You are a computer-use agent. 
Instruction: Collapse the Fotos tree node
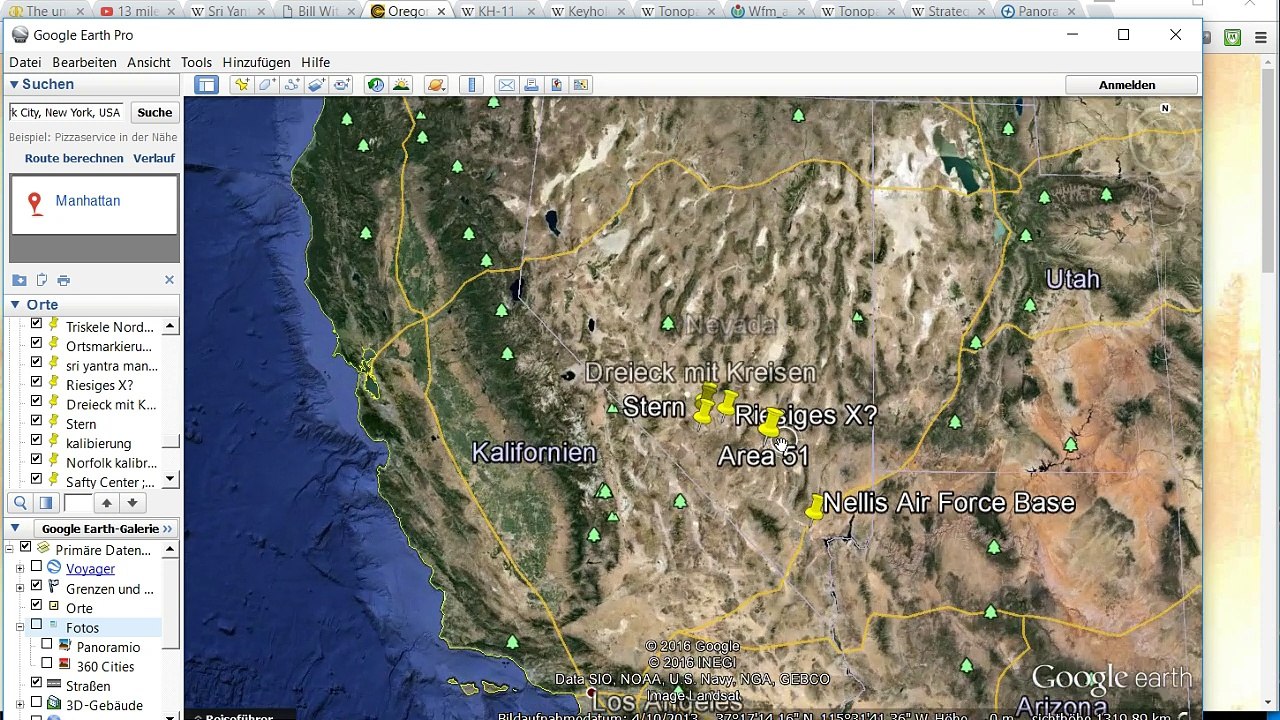(20, 627)
